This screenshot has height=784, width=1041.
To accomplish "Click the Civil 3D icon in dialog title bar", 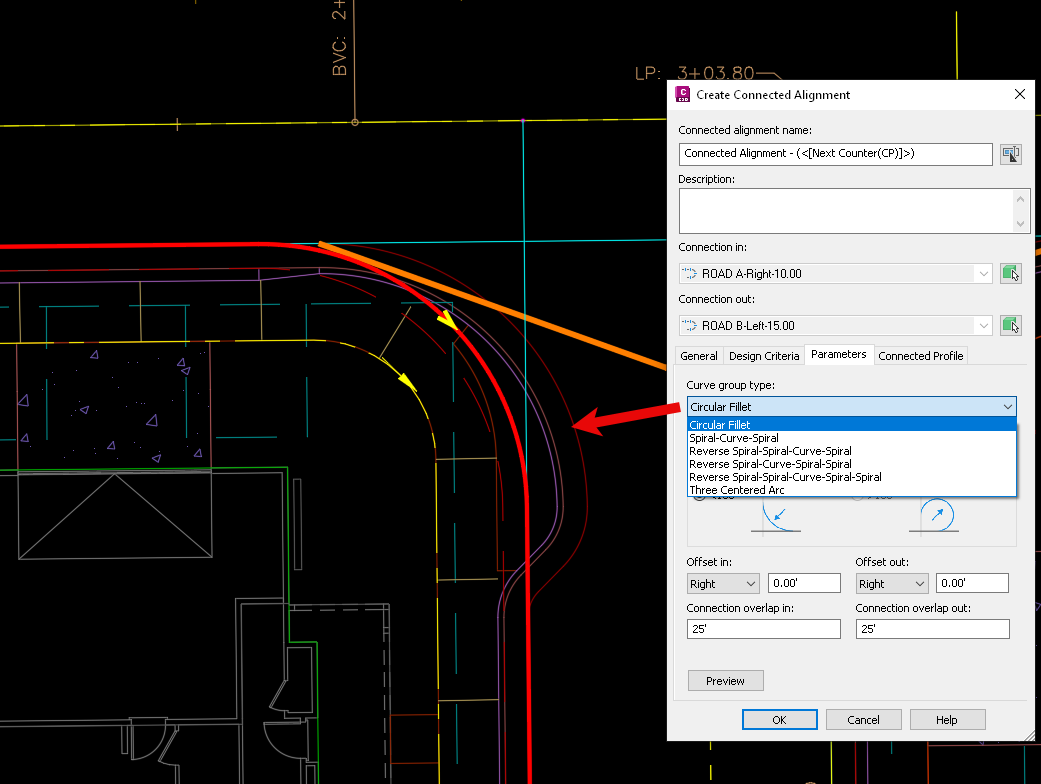I will coord(683,94).
